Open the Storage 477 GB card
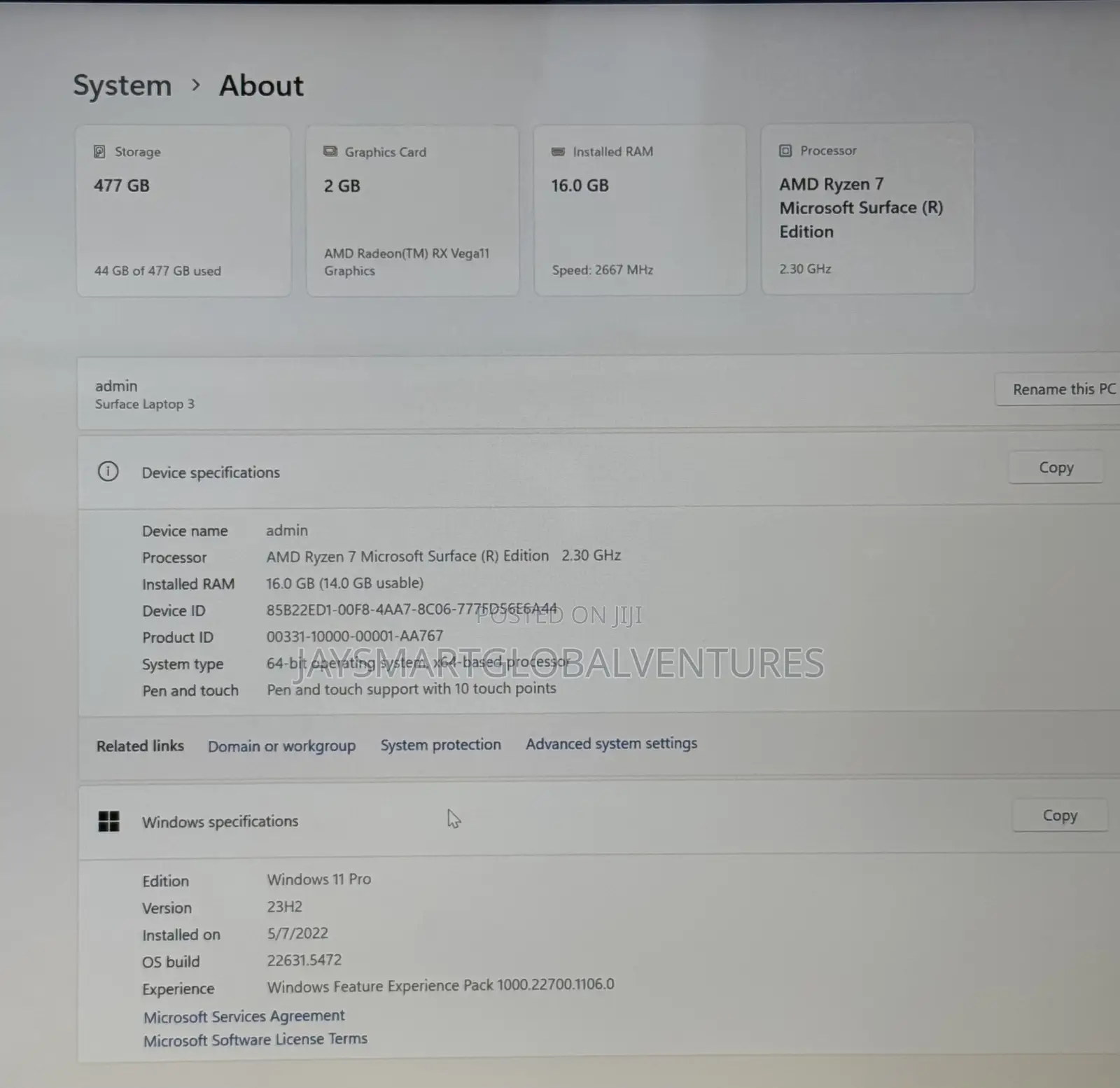Viewport: 1120px width, 1088px height. pyautogui.click(x=183, y=211)
